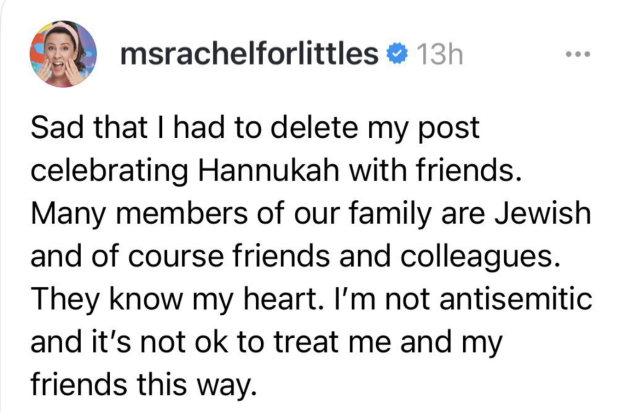Click the line 'They know my heart. I'm not antisemitic'
620x412 pixels.
312,299
